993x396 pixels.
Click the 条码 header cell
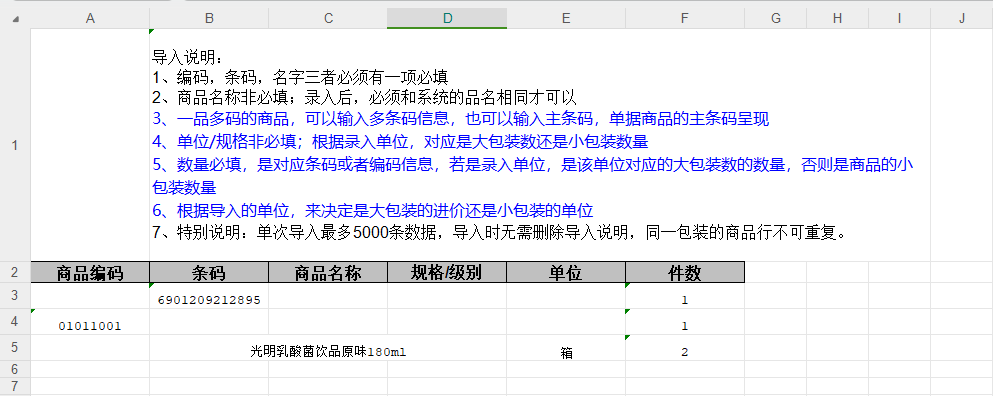click(x=209, y=272)
